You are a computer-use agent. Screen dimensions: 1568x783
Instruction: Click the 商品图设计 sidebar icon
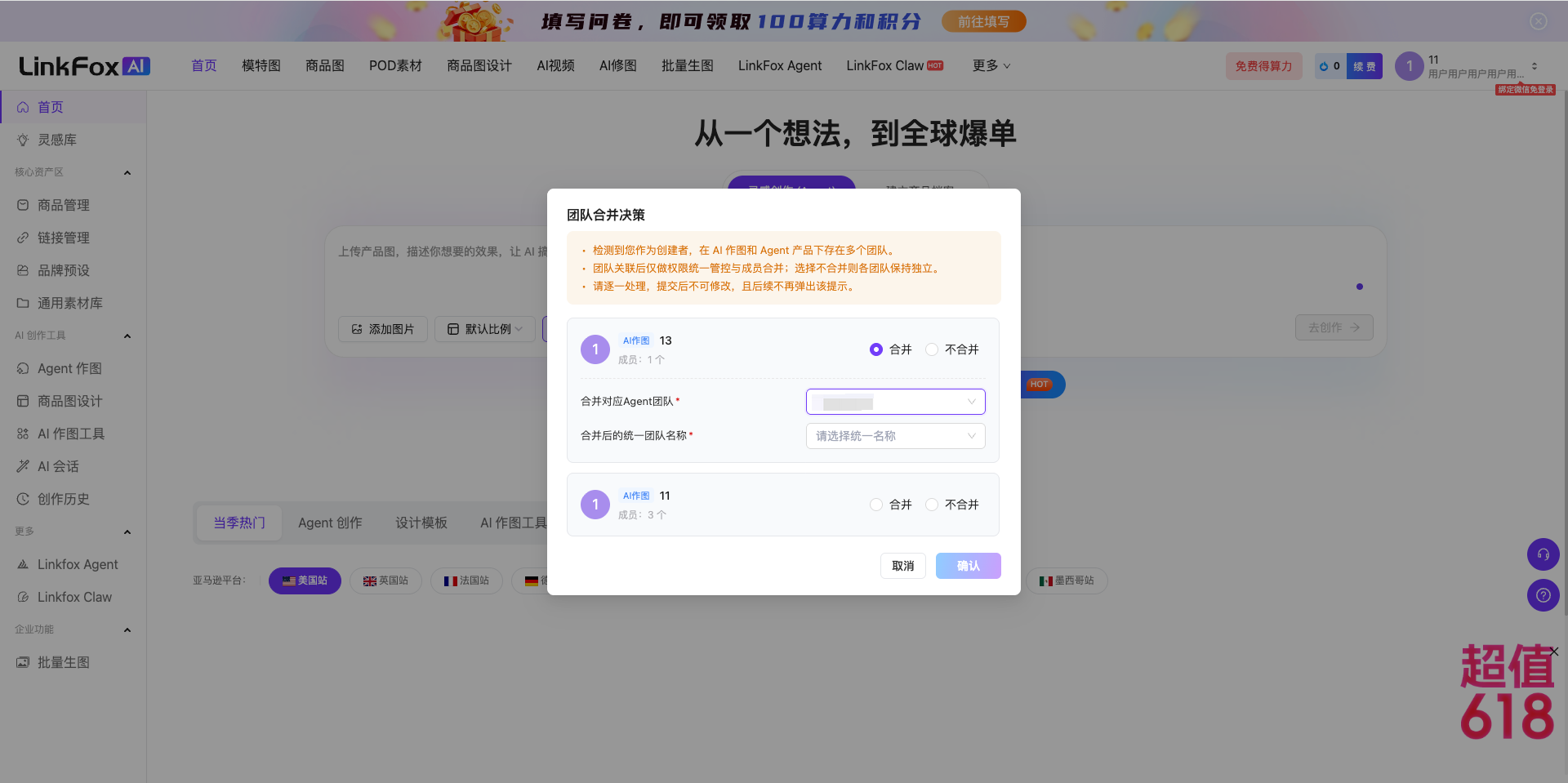click(x=23, y=401)
